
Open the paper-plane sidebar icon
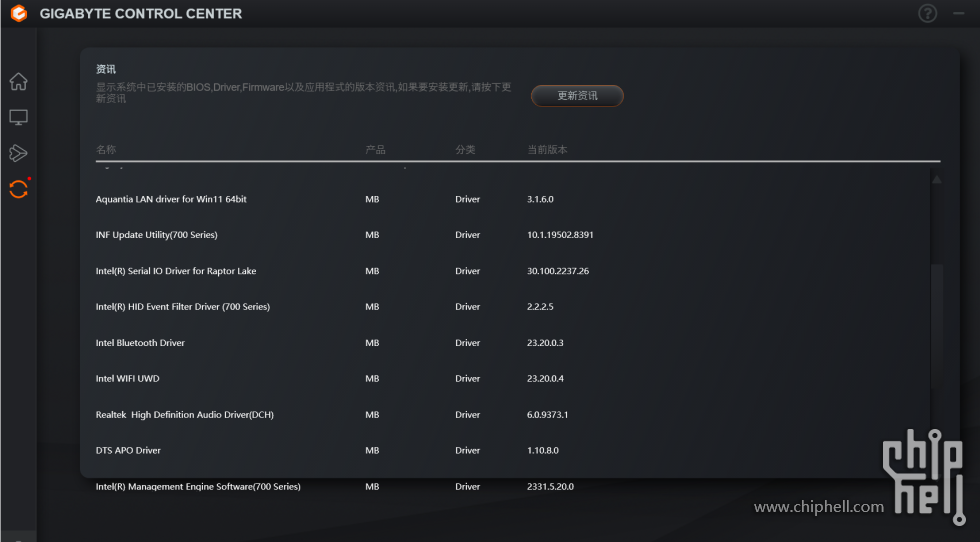click(x=18, y=153)
